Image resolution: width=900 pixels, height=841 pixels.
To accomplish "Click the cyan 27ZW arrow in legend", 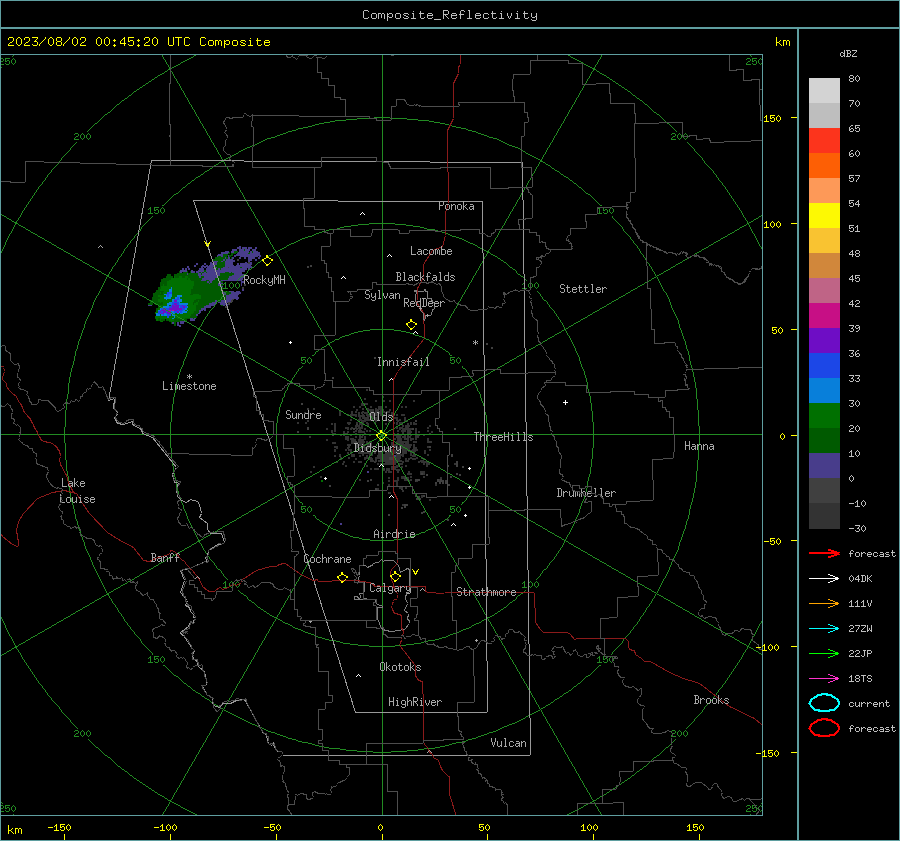I will [824, 629].
